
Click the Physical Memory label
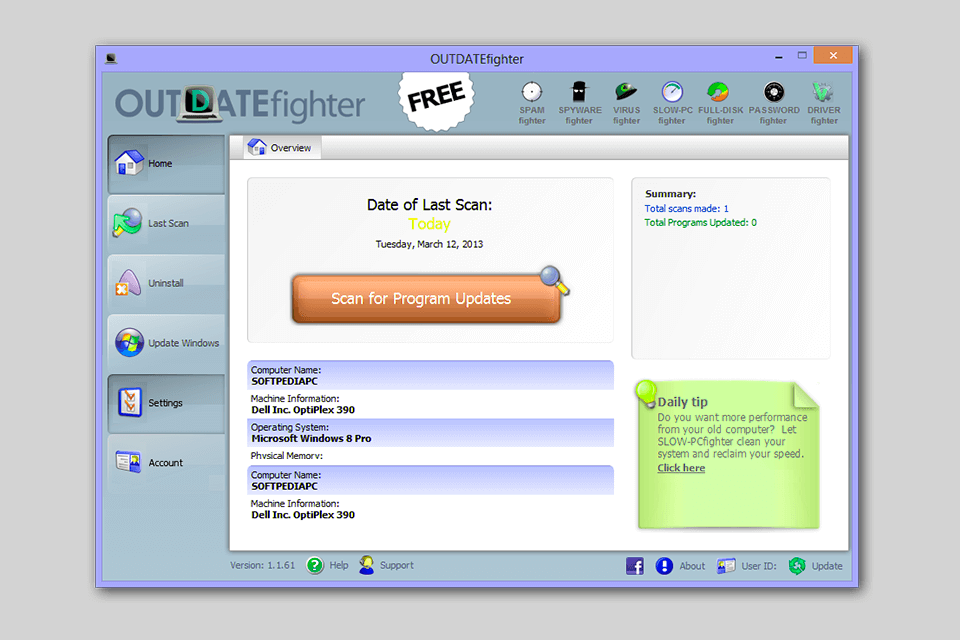287,456
